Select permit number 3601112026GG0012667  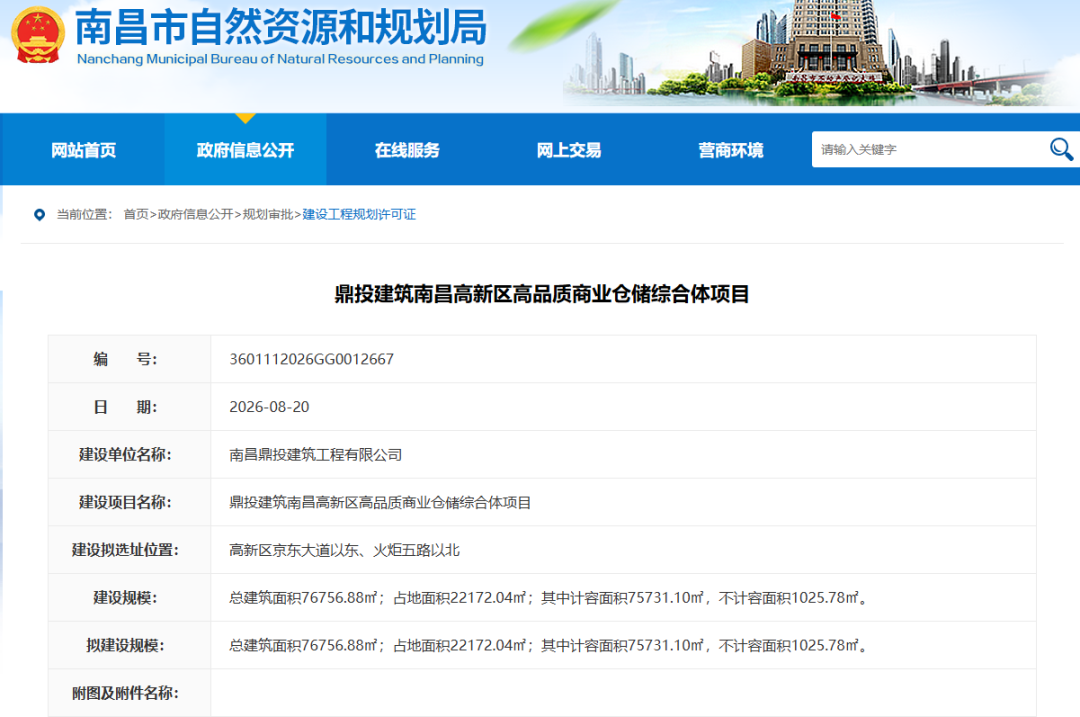pos(311,359)
